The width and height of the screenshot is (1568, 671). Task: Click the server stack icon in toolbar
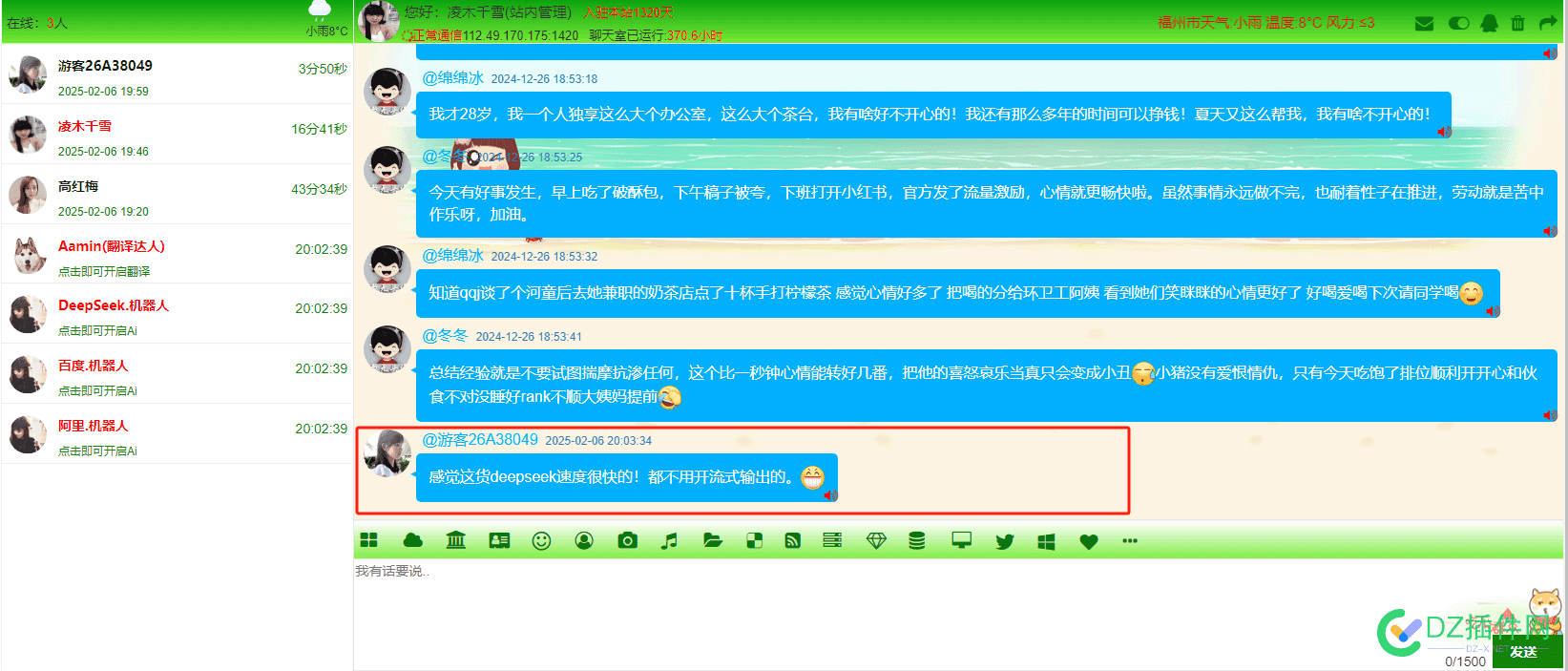pos(832,541)
